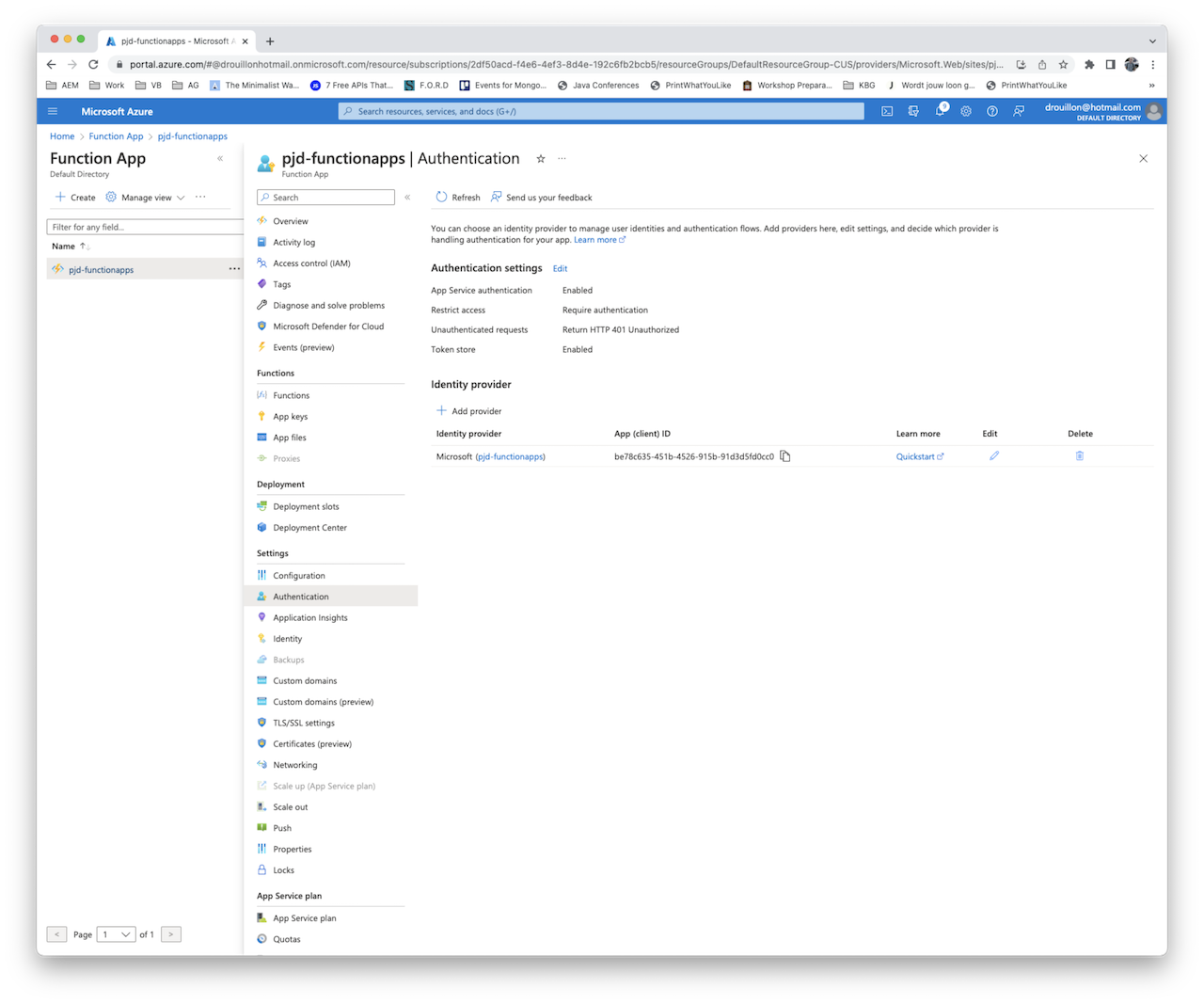1204x1004 pixels.
Task: Open Chrome's three-dot menu
Action: tap(1153, 65)
